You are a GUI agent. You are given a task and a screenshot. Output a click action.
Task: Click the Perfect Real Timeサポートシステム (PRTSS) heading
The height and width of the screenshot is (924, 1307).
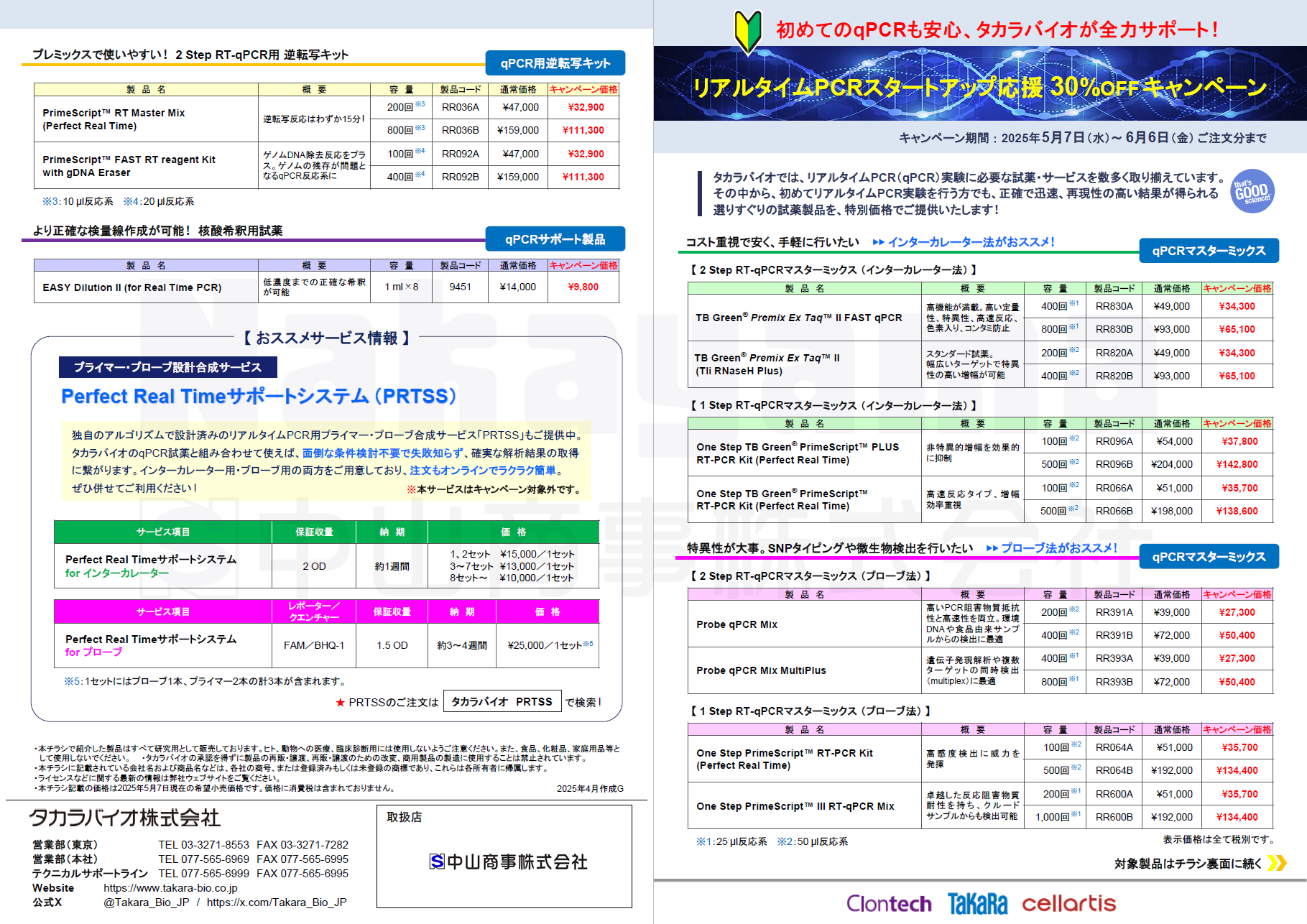tap(259, 397)
